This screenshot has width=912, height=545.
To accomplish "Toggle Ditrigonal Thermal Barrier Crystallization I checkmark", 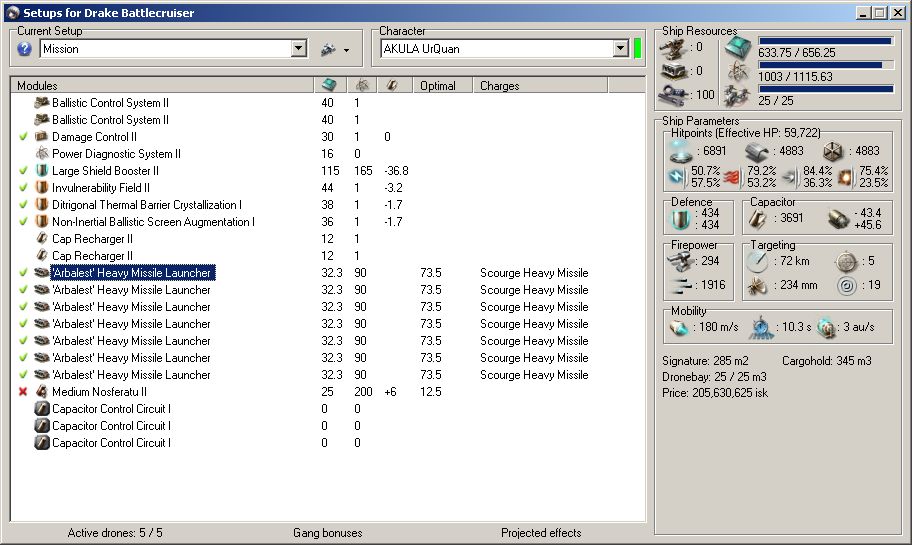I will 23,204.
